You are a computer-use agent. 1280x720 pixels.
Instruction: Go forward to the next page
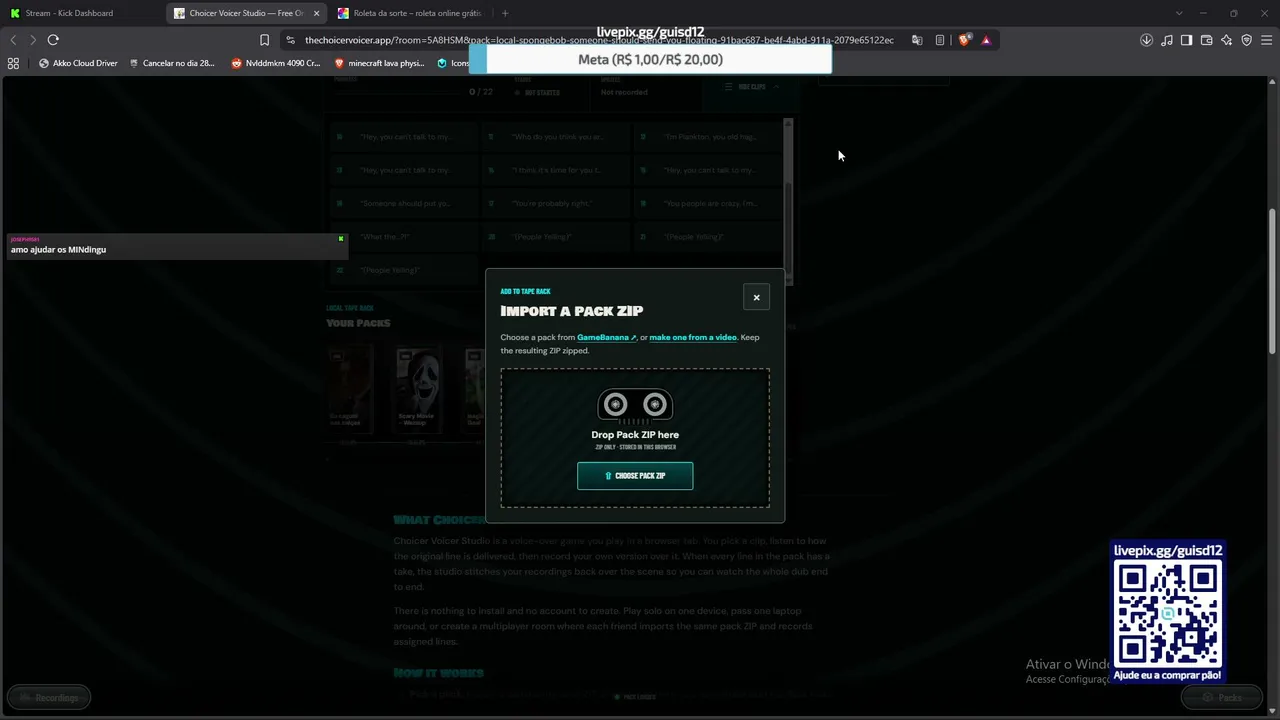(x=33, y=40)
